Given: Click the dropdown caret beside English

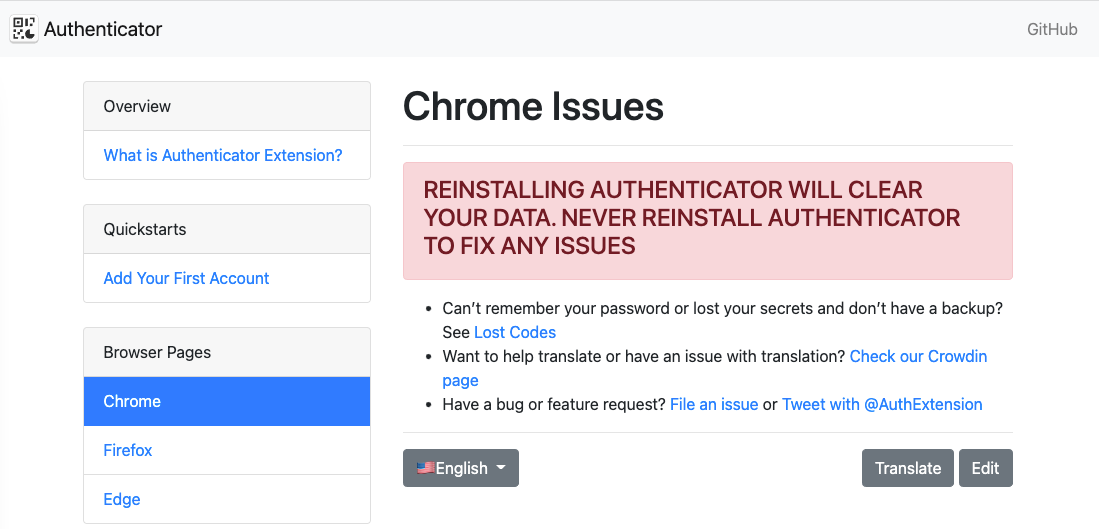Looking at the screenshot, I should point(500,468).
